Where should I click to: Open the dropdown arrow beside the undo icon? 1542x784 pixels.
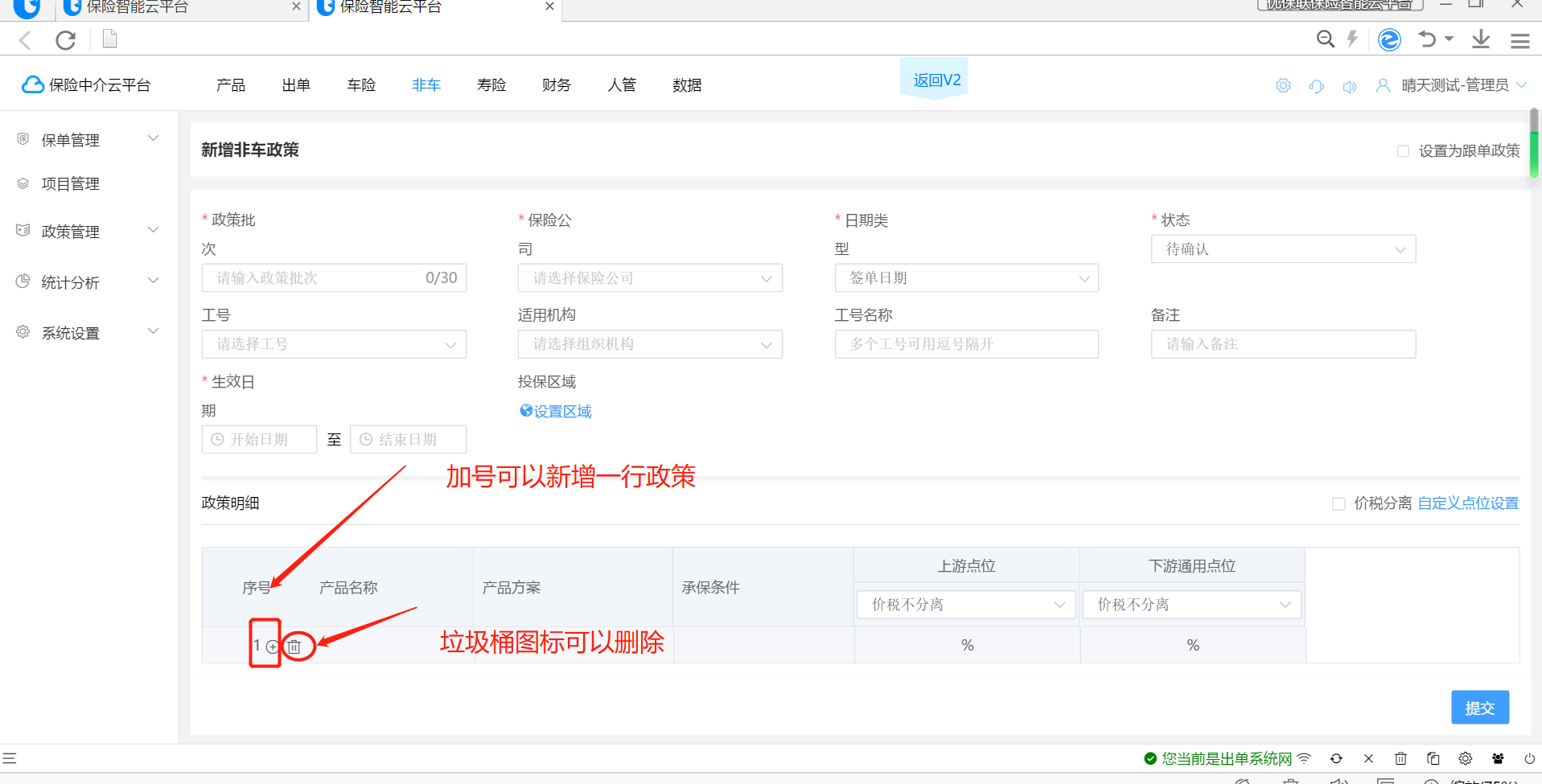tap(1449, 39)
